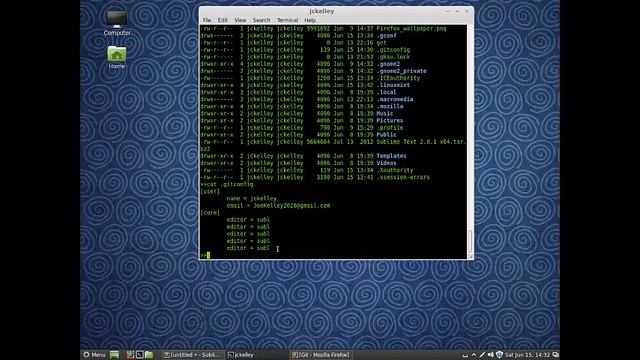Open the clock showing Sat Jun 15

pos(527,355)
